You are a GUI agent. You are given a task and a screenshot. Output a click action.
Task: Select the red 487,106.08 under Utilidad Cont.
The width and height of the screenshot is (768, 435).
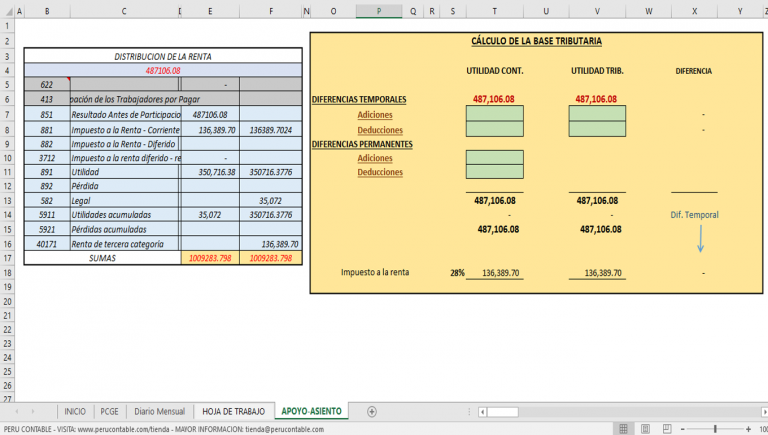click(494, 99)
